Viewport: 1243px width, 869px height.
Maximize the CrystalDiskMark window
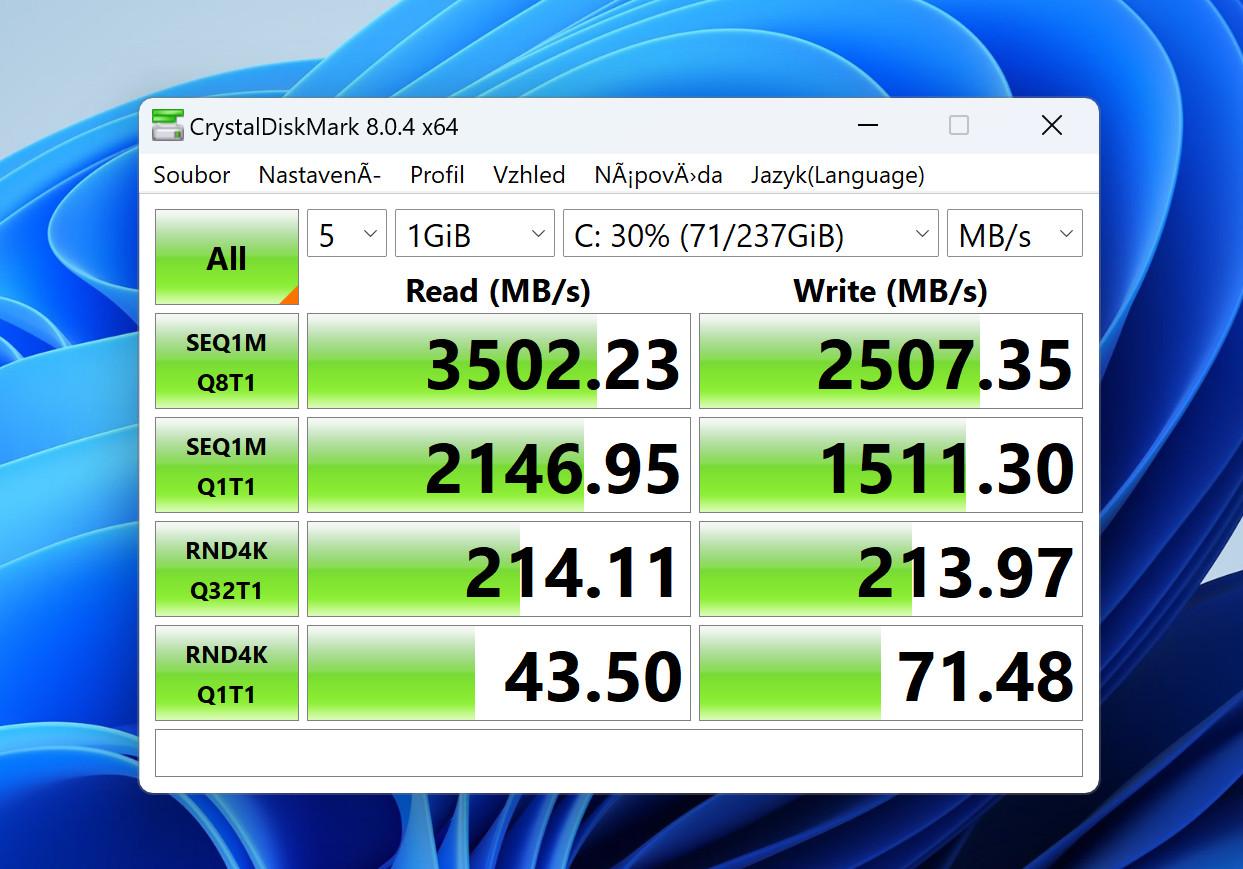coord(958,126)
